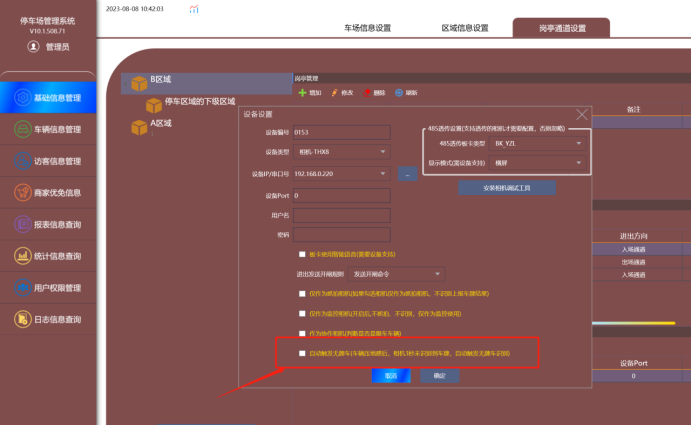The height and width of the screenshot is (426, 692).
Task: Close the 设备设置 dialog with X
Action: pyautogui.click(x=582, y=115)
